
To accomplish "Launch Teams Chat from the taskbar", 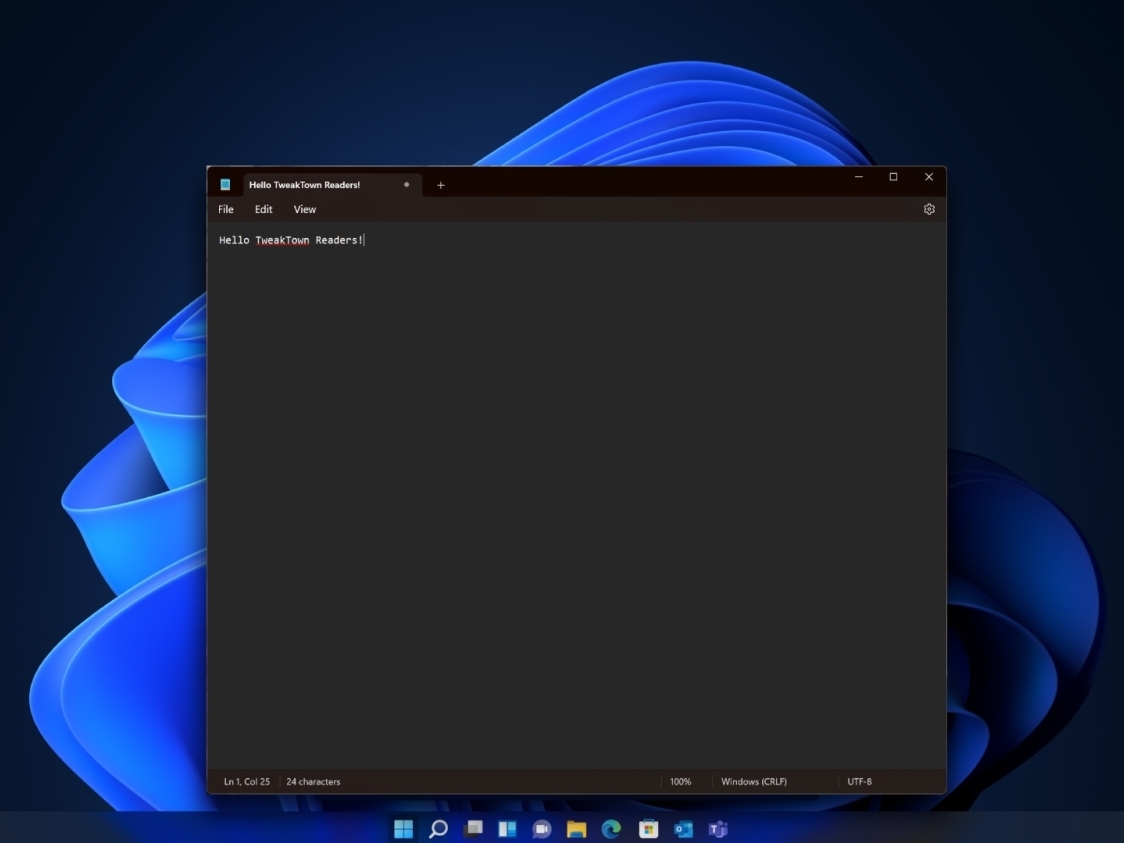I will coord(542,829).
